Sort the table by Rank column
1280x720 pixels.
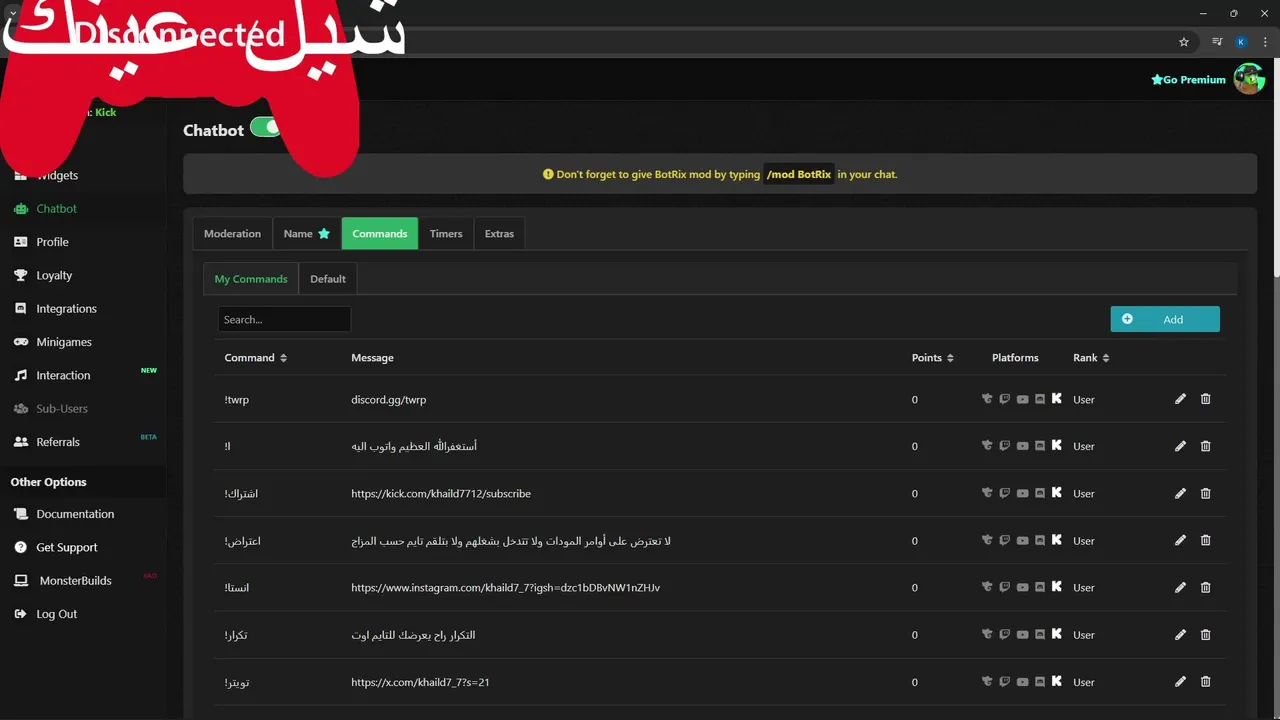[1091, 358]
